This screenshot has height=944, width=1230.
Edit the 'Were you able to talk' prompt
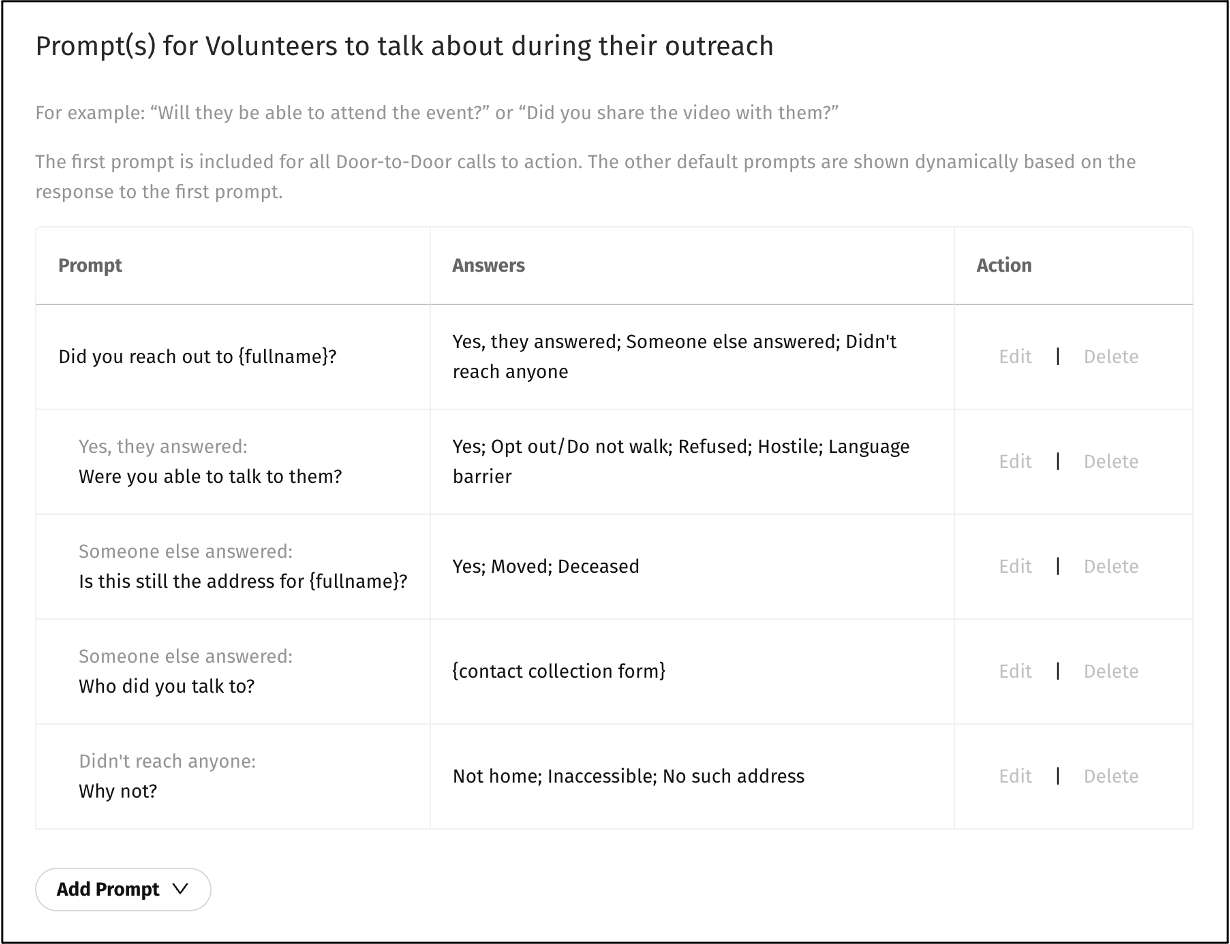click(1015, 462)
